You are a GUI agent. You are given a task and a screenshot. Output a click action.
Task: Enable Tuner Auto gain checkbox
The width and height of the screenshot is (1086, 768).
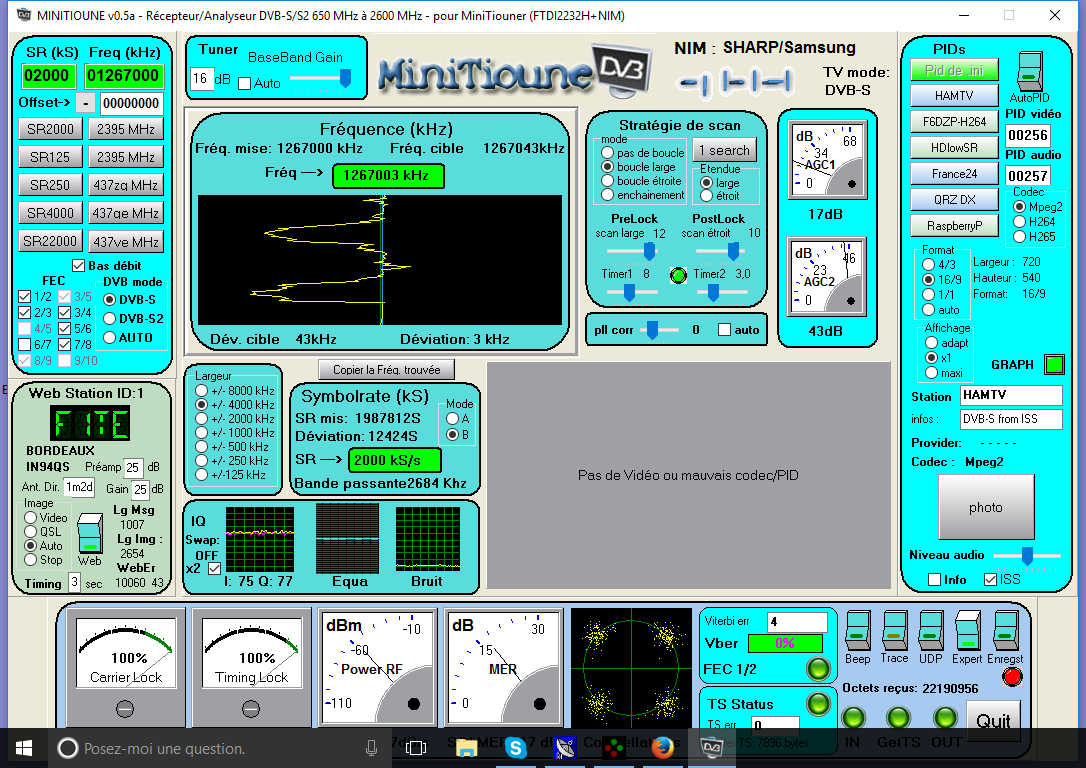tap(244, 83)
